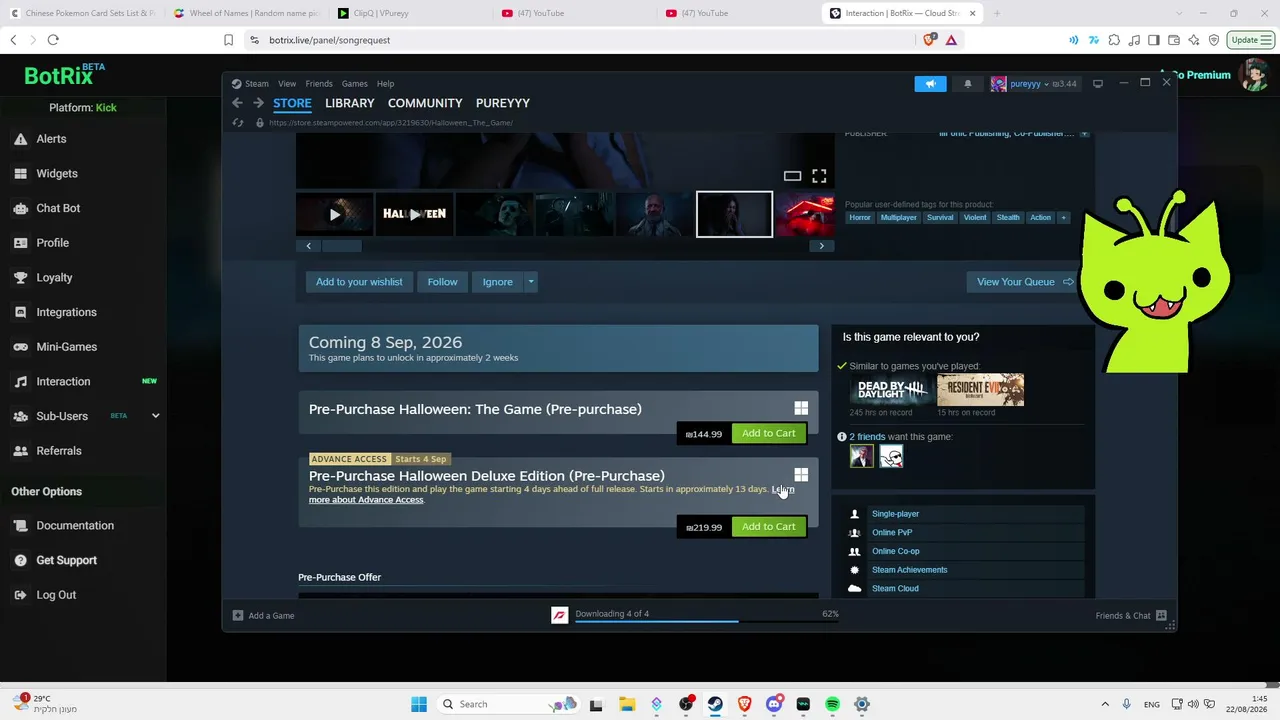Click the Stealth tag
1280x720 pixels.
1008,217
